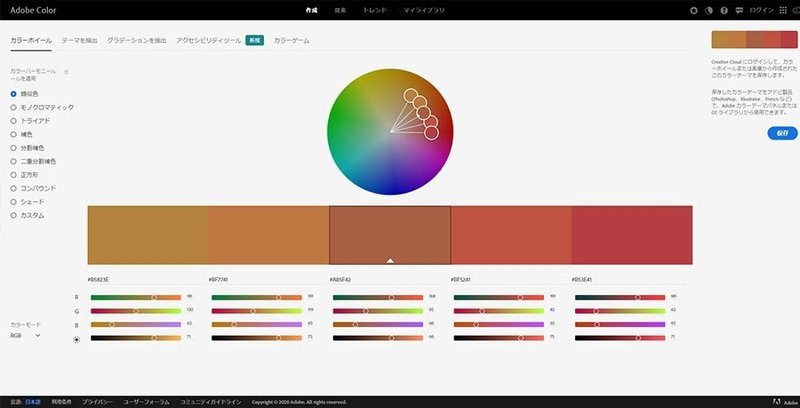
Task: Open the apps grid icon
Action: [x=783, y=10]
